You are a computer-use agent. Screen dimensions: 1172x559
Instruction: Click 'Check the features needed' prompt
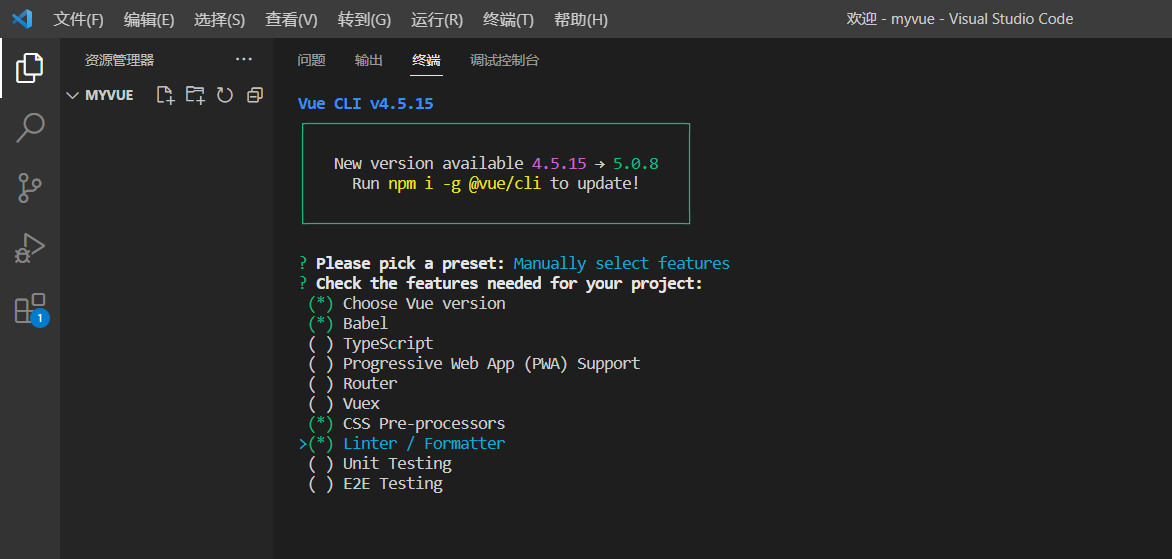click(510, 283)
